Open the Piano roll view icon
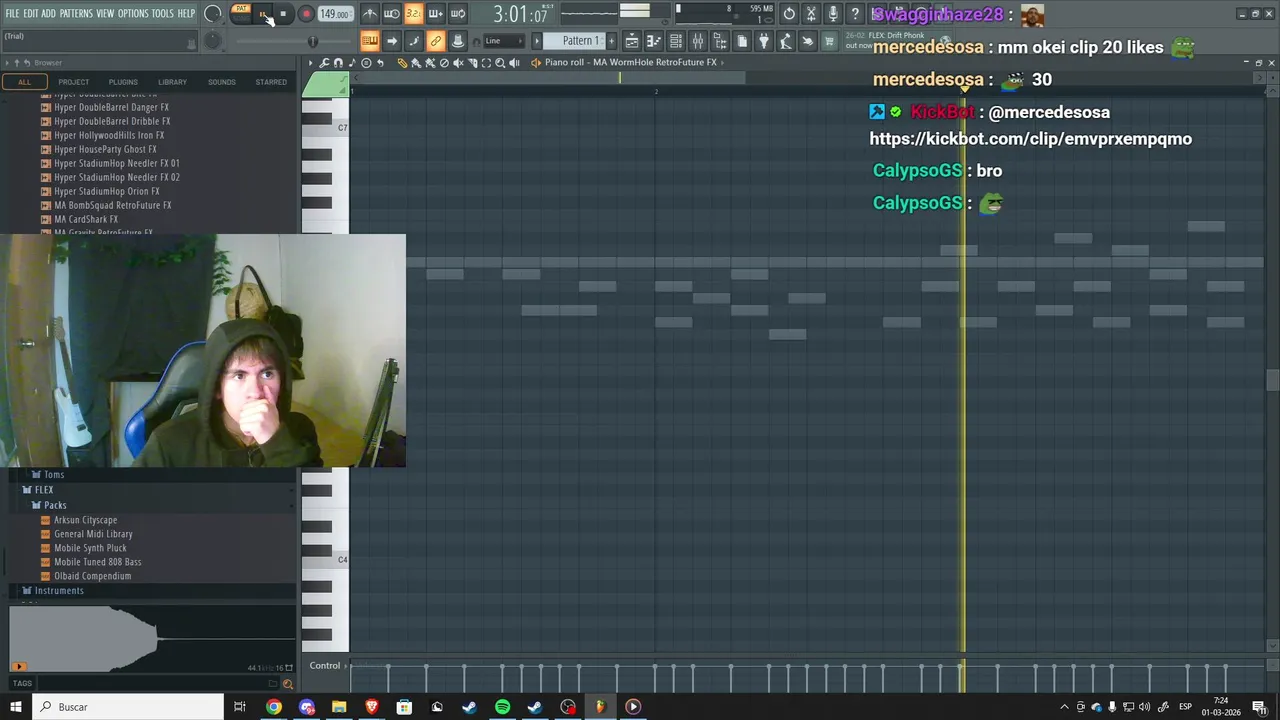 [x=654, y=41]
